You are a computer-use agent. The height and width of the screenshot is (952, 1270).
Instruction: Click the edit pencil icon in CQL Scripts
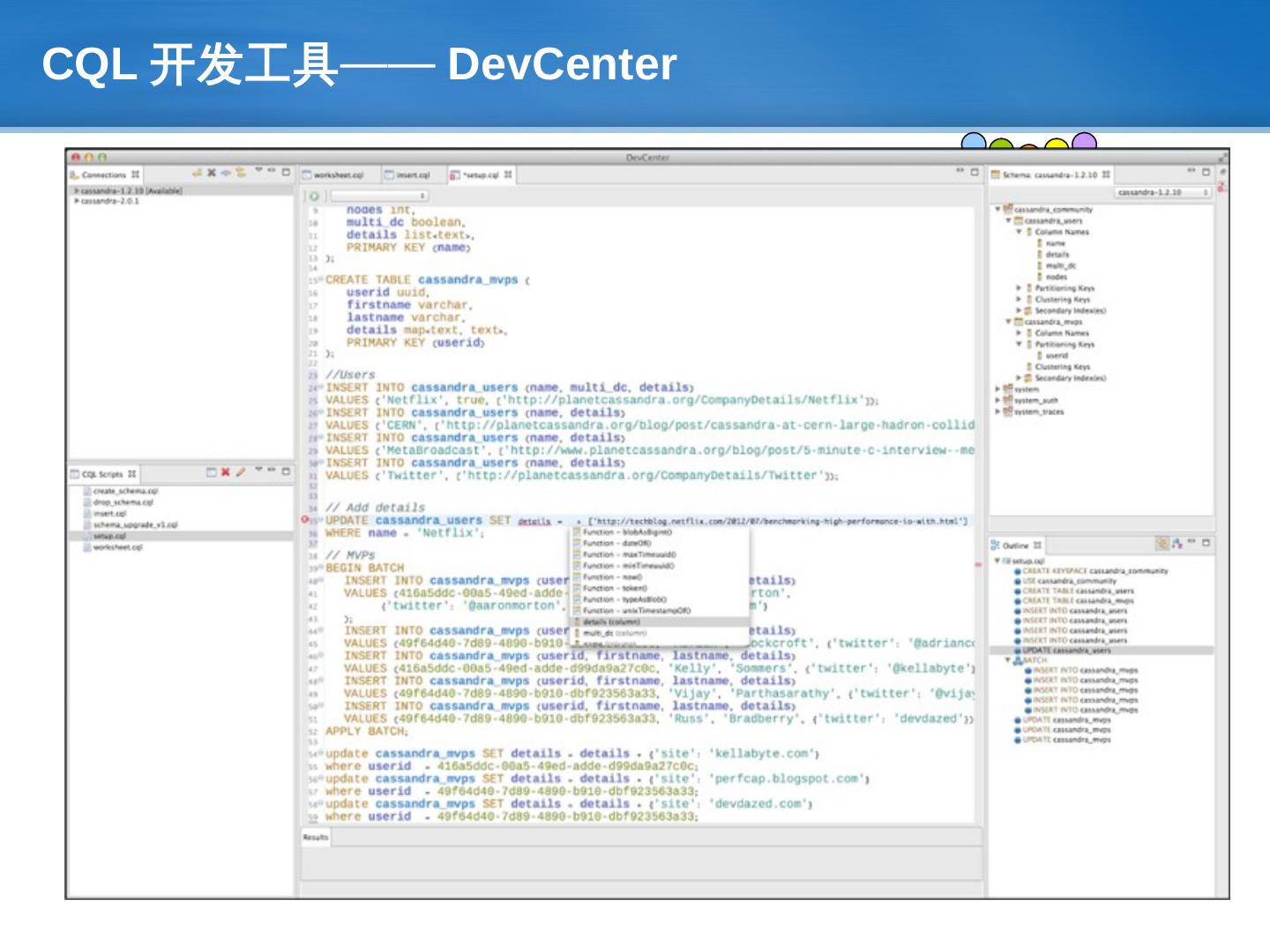(x=240, y=472)
